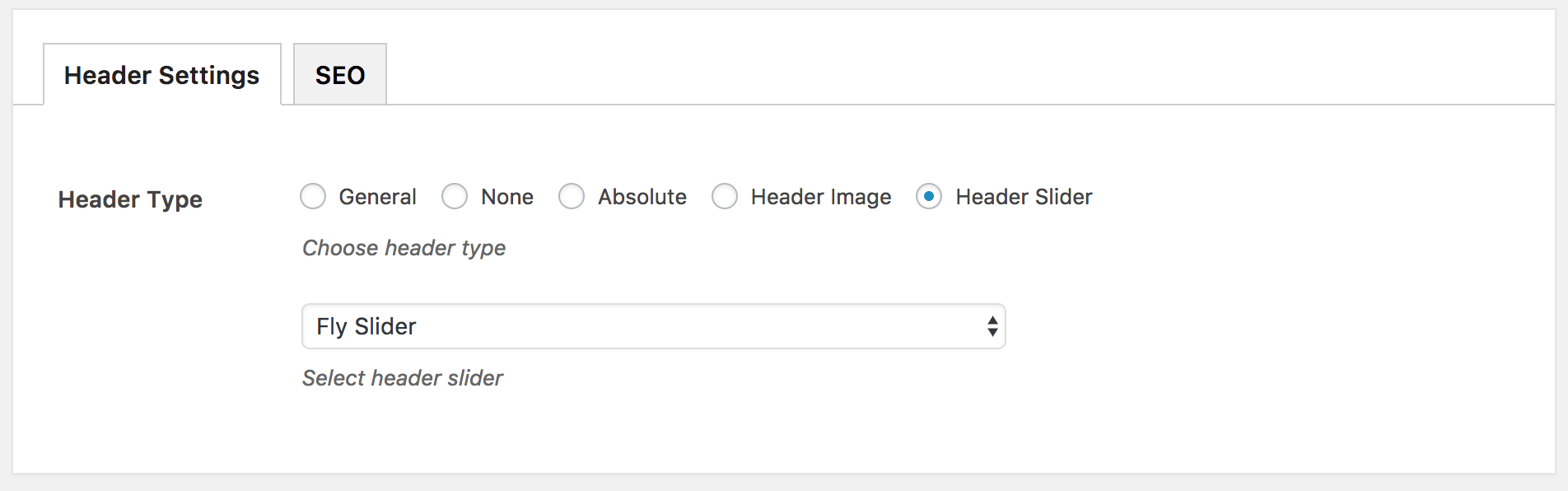Open the Header Settings tab
Image resolution: width=1568 pixels, height=491 pixels.
(161, 75)
